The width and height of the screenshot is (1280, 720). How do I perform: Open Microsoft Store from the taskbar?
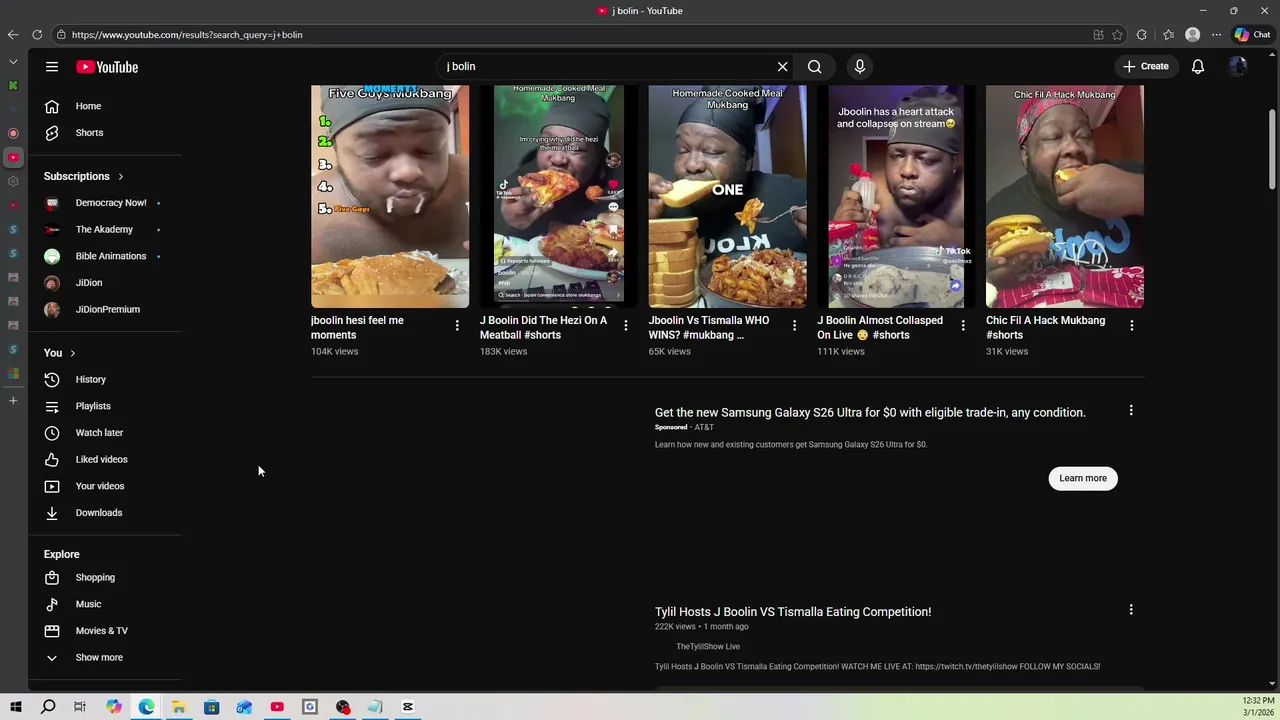point(211,707)
